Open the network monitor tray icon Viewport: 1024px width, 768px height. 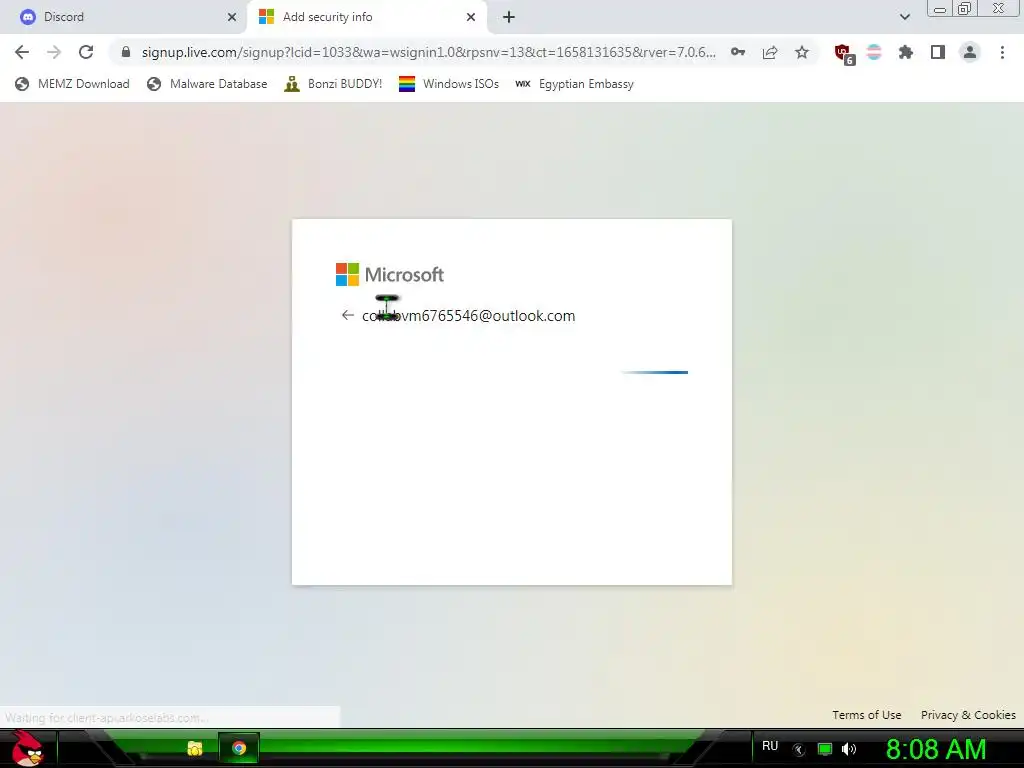coord(825,749)
